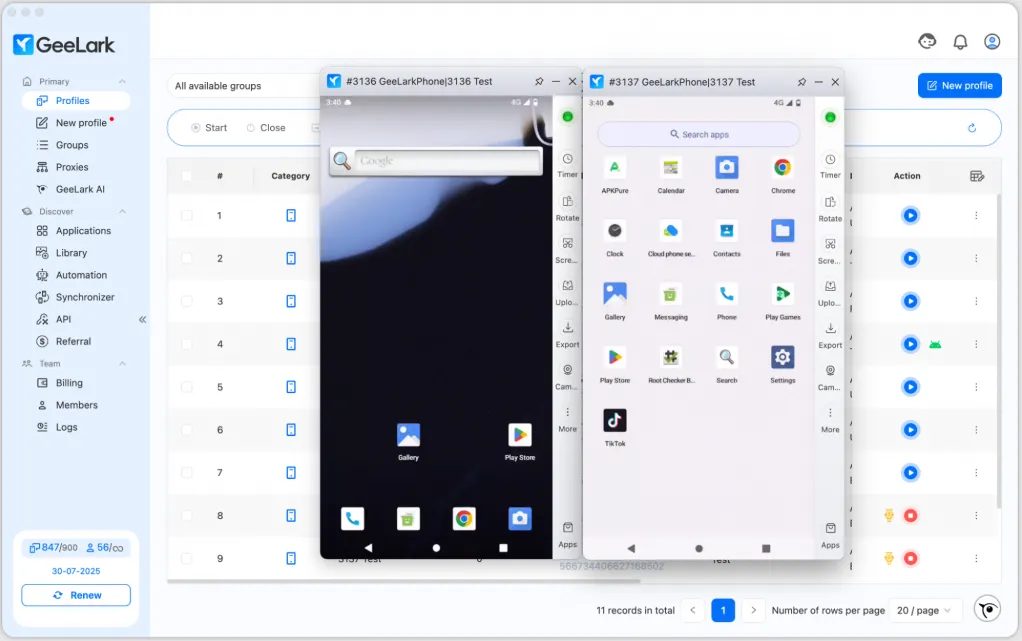Go to Proxies in the sidebar

(72, 167)
